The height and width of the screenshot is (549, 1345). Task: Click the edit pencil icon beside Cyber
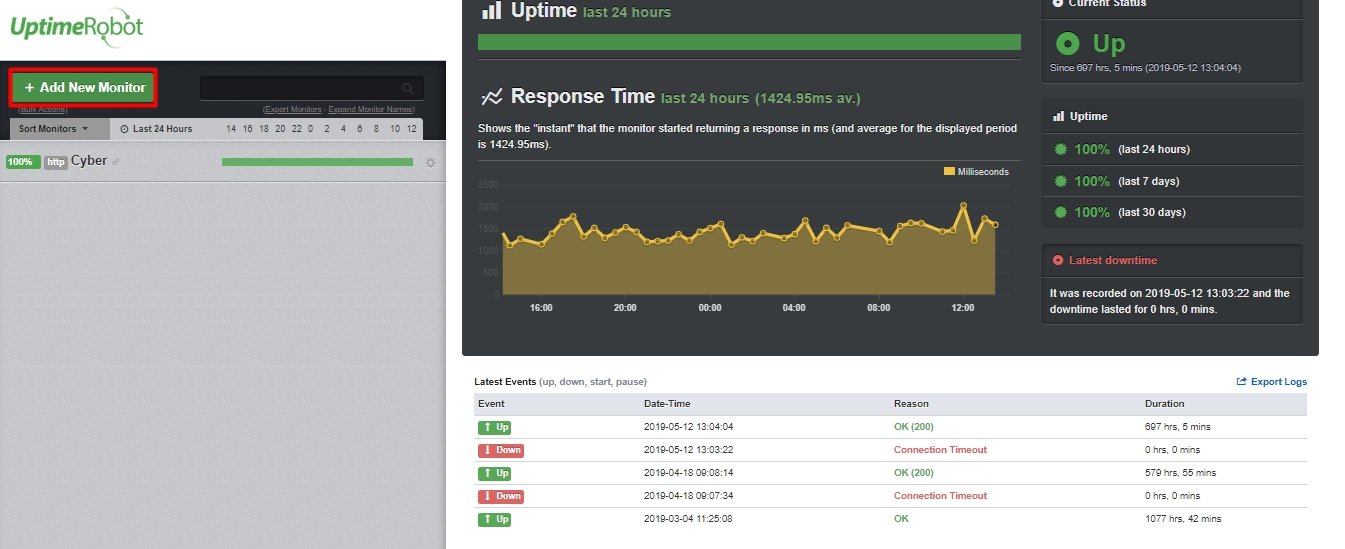point(116,162)
